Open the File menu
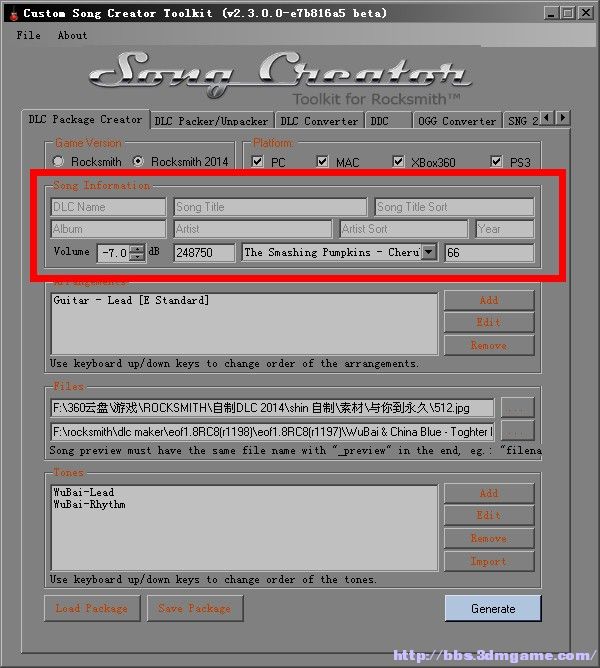 click(29, 35)
